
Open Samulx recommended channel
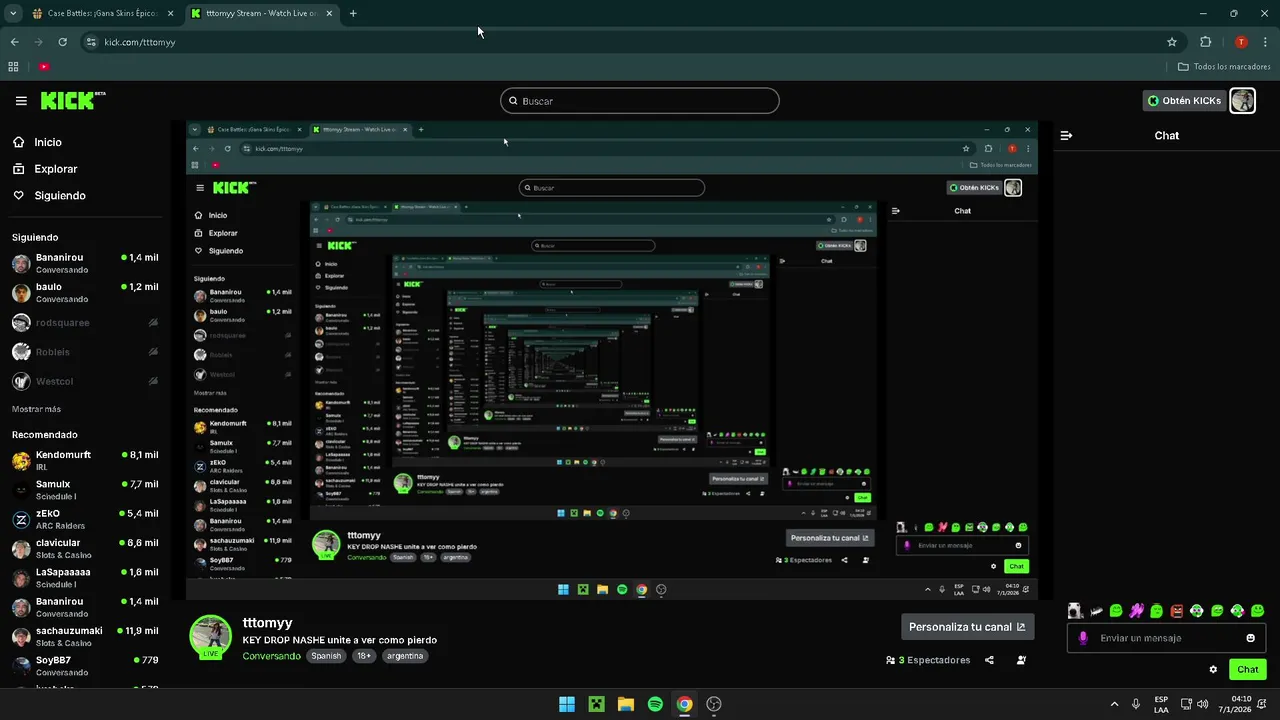[x=84, y=490]
